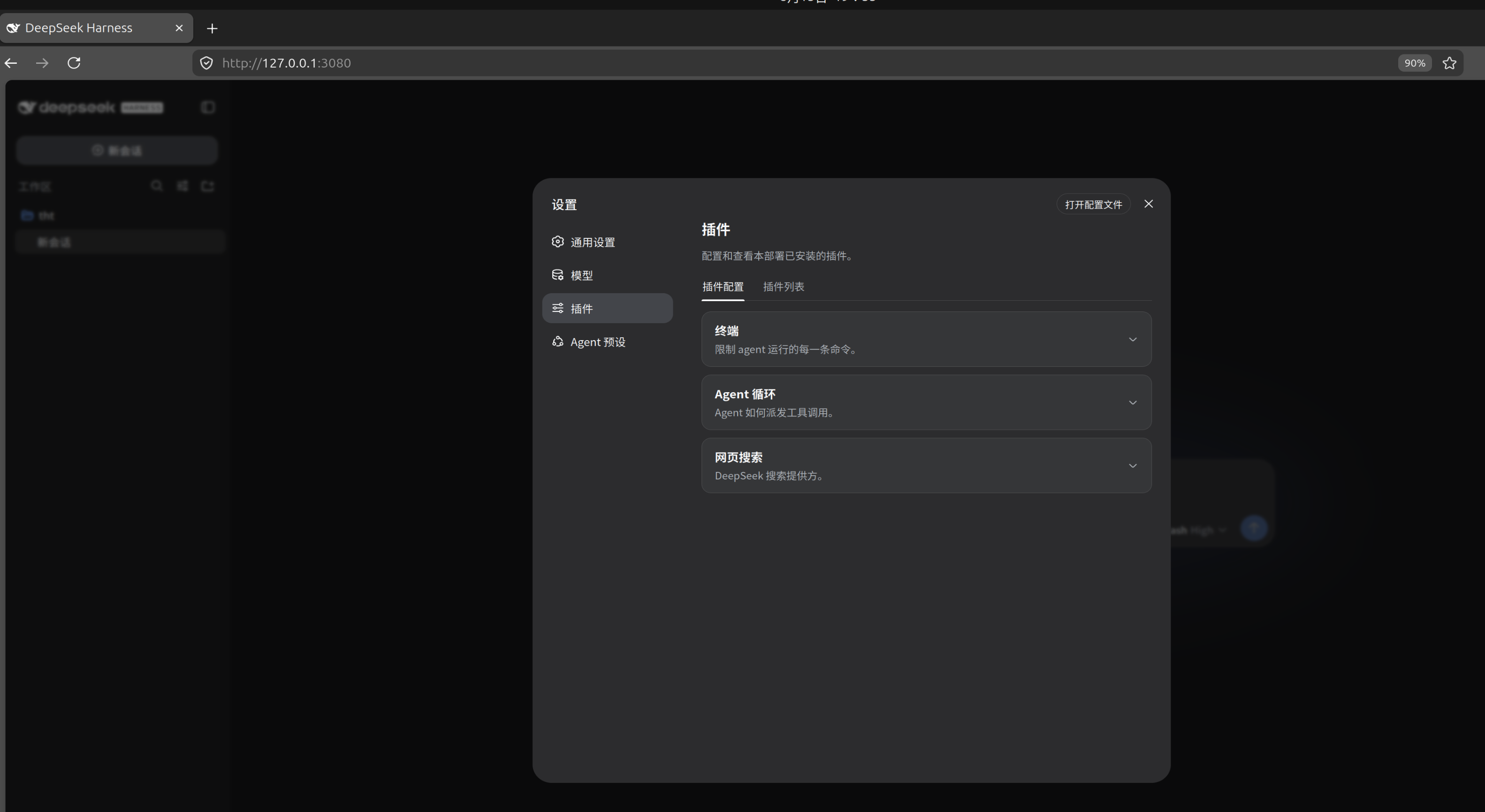The width and height of the screenshot is (1485, 812).
Task: Switch to 插件列表 tab
Action: pos(784,287)
